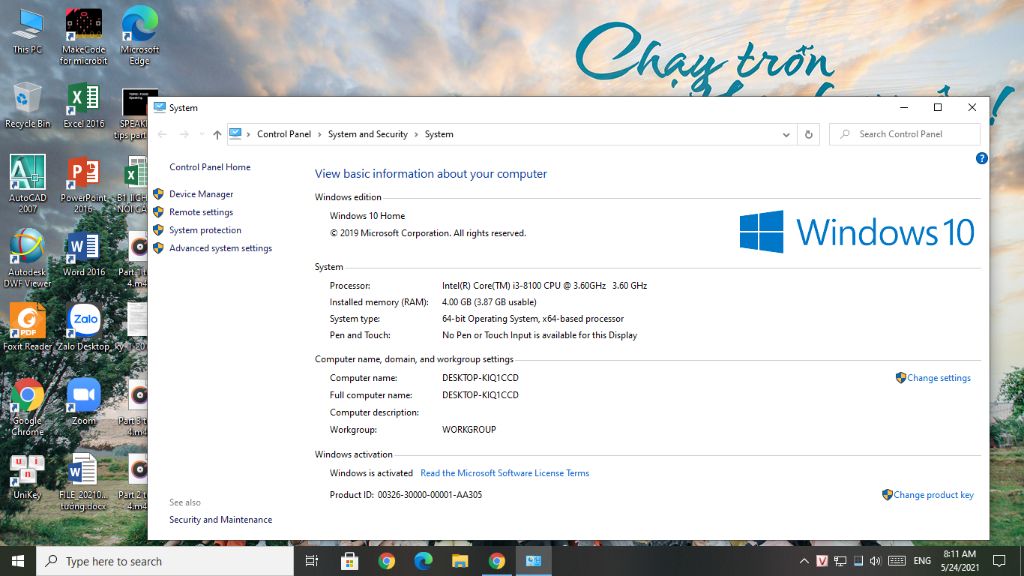Open File Explorer from taskbar
This screenshot has height=576, width=1024.
(x=460, y=561)
